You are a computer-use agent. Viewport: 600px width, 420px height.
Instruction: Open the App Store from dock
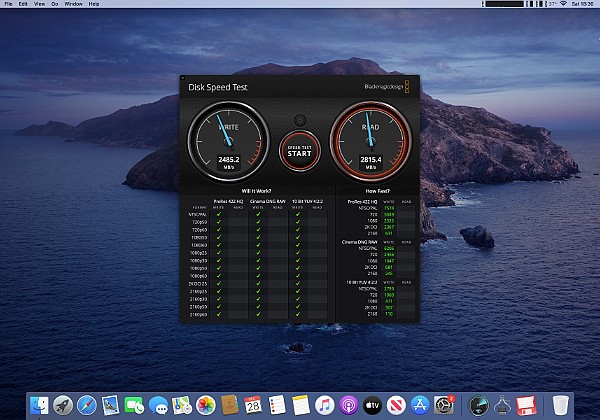pos(420,404)
